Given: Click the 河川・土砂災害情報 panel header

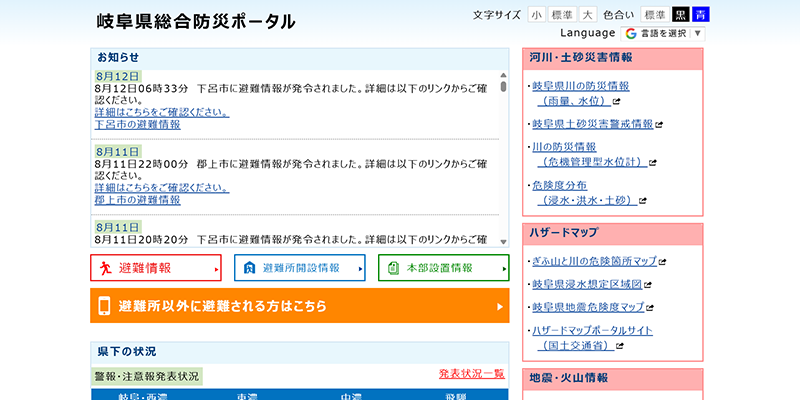Looking at the screenshot, I should coord(613,58).
